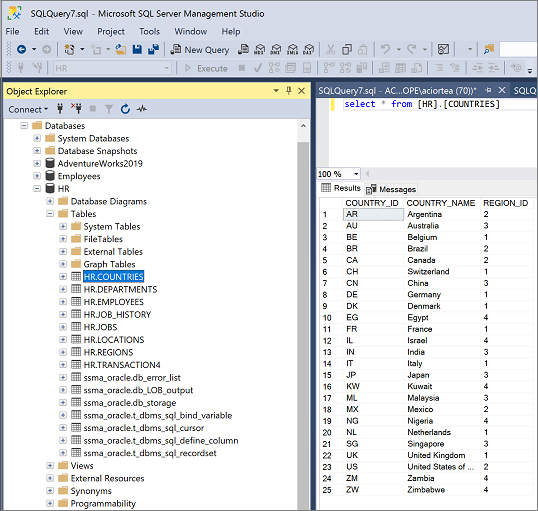
Task: Click the Stop square icon beside Execute
Action: (242, 68)
